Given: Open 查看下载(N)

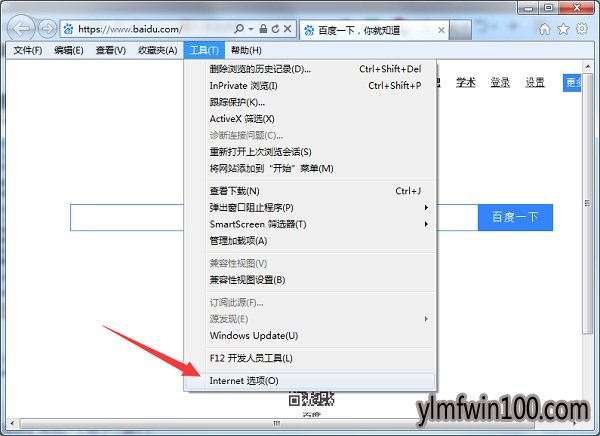Looking at the screenshot, I should coord(310,191).
